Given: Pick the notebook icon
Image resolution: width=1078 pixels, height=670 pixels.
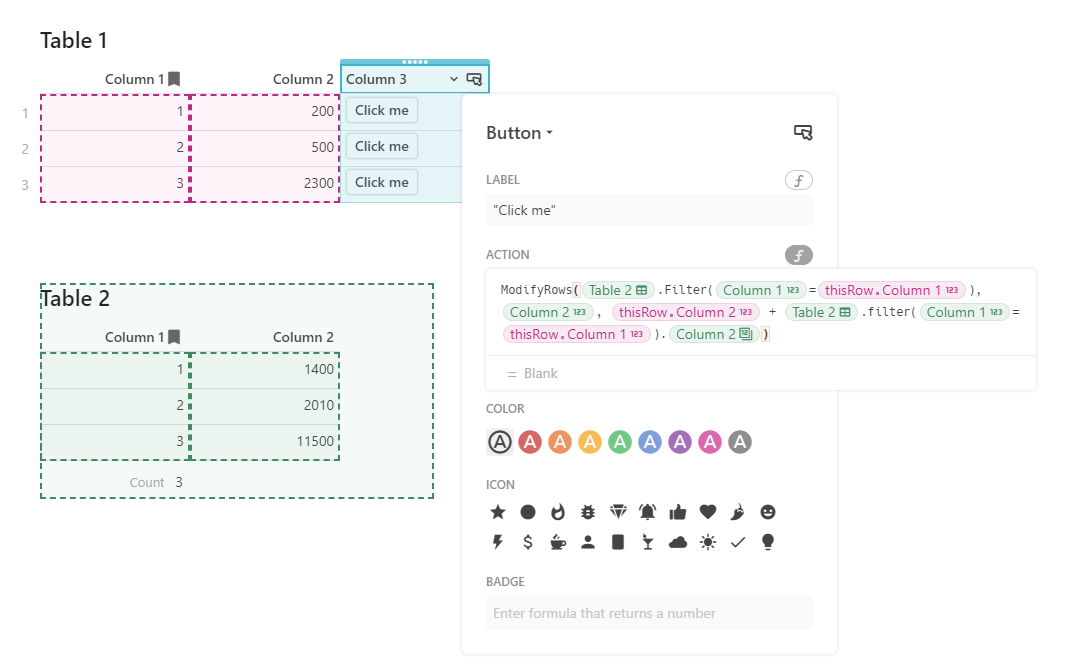Looking at the screenshot, I should pyautogui.click(x=618, y=542).
